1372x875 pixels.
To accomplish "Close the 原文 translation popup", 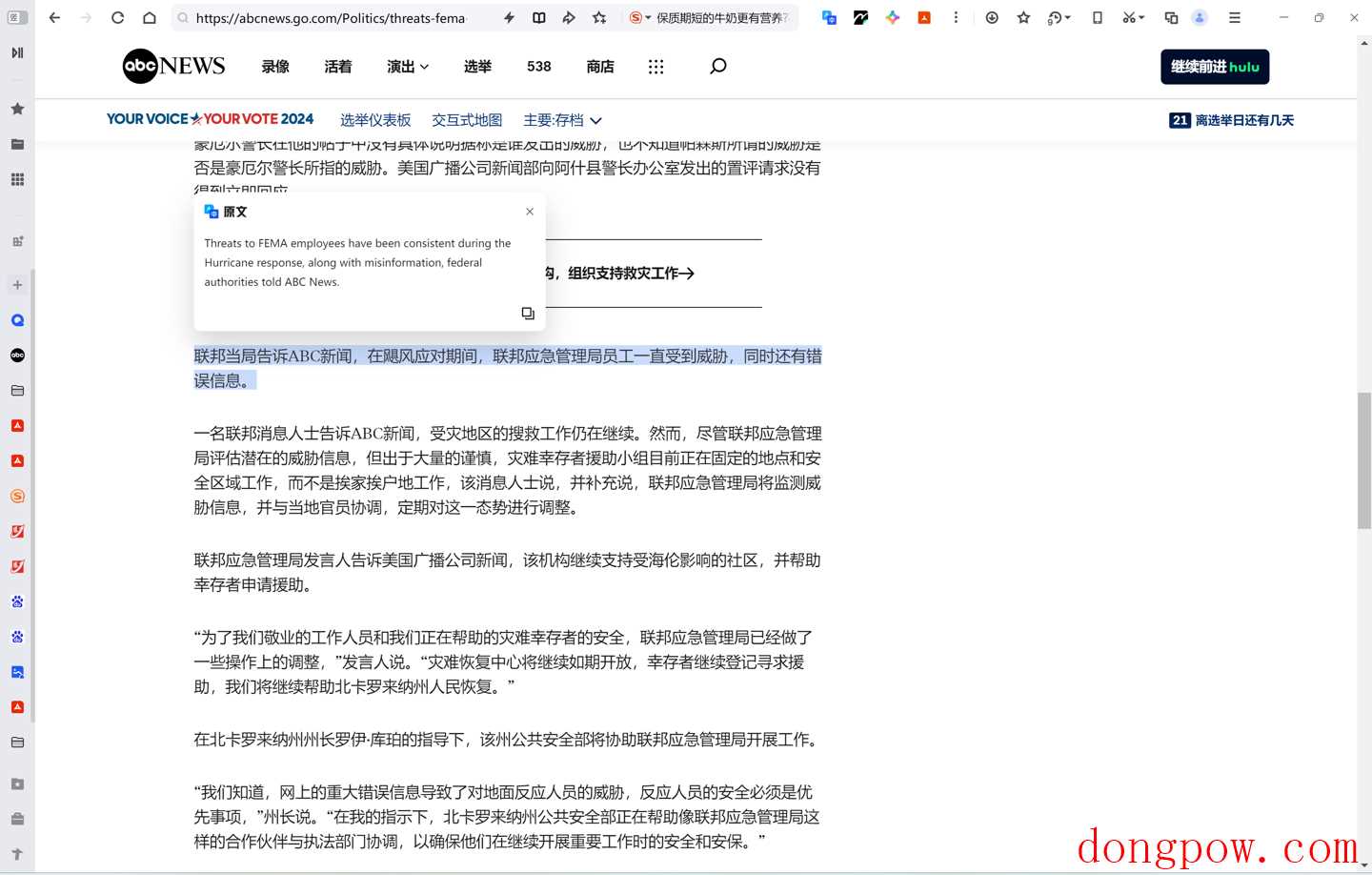I will [530, 212].
